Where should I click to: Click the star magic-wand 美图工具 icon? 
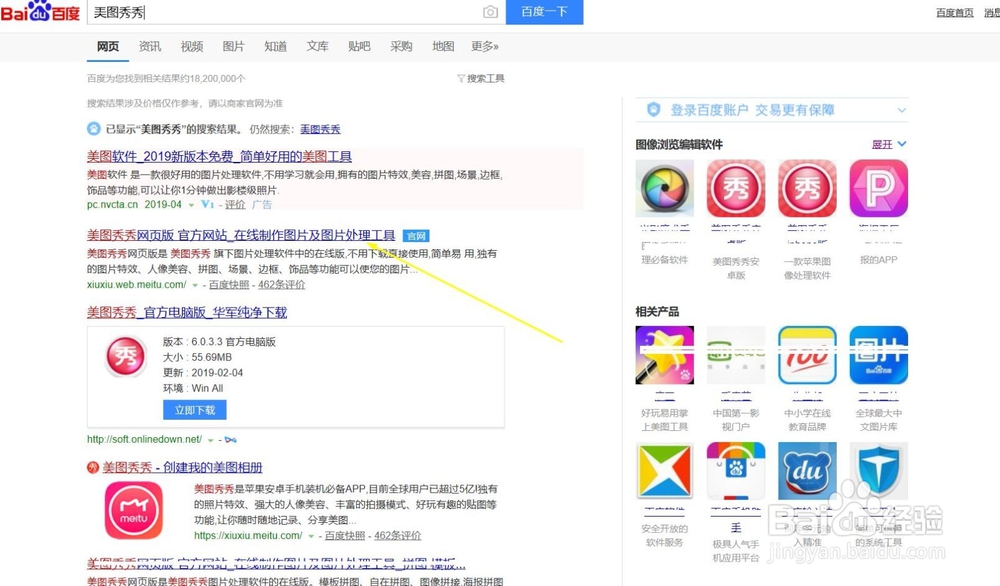[x=664, y=355]
